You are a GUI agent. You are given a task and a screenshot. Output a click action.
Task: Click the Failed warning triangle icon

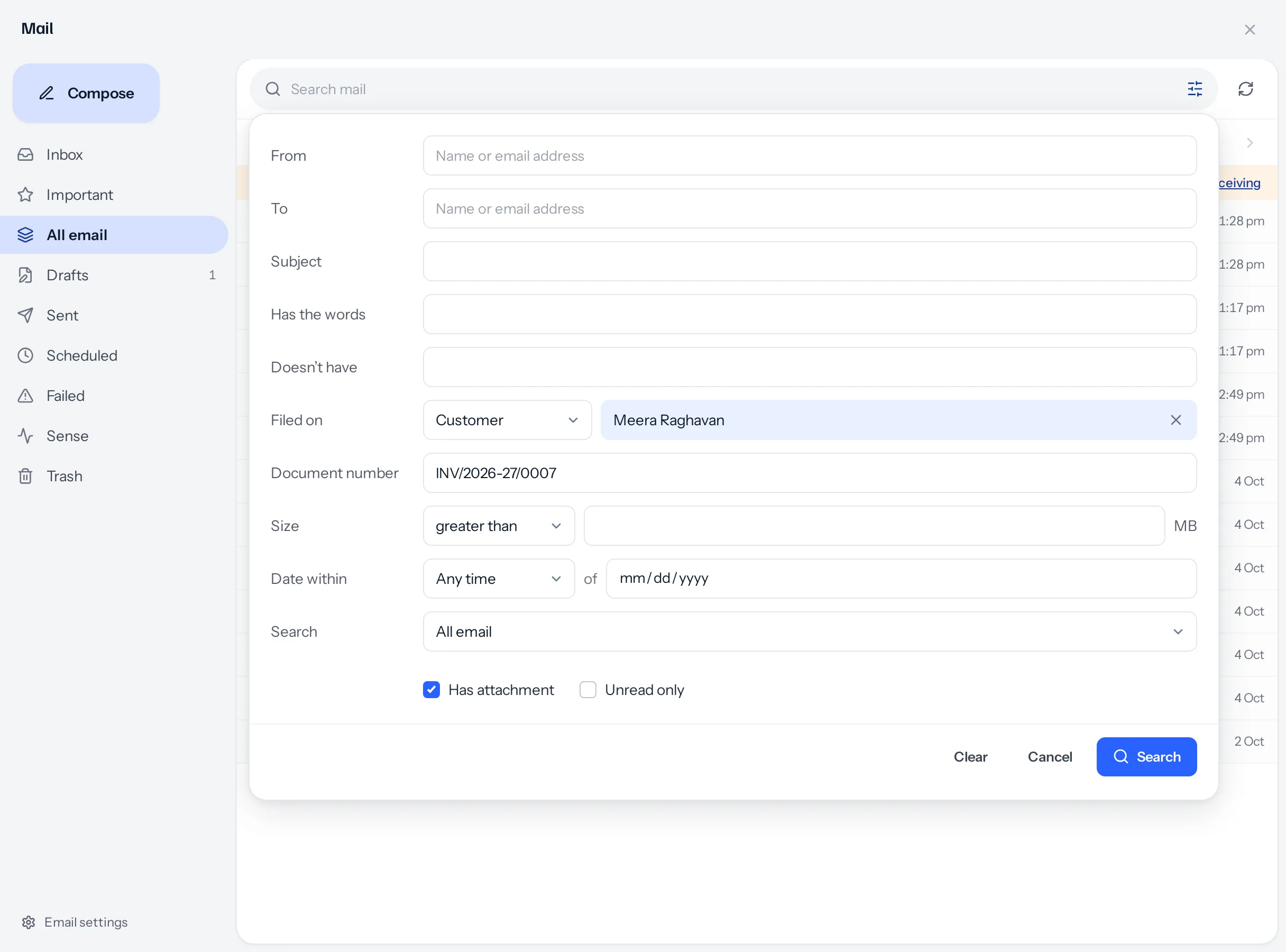click(25, 396)
